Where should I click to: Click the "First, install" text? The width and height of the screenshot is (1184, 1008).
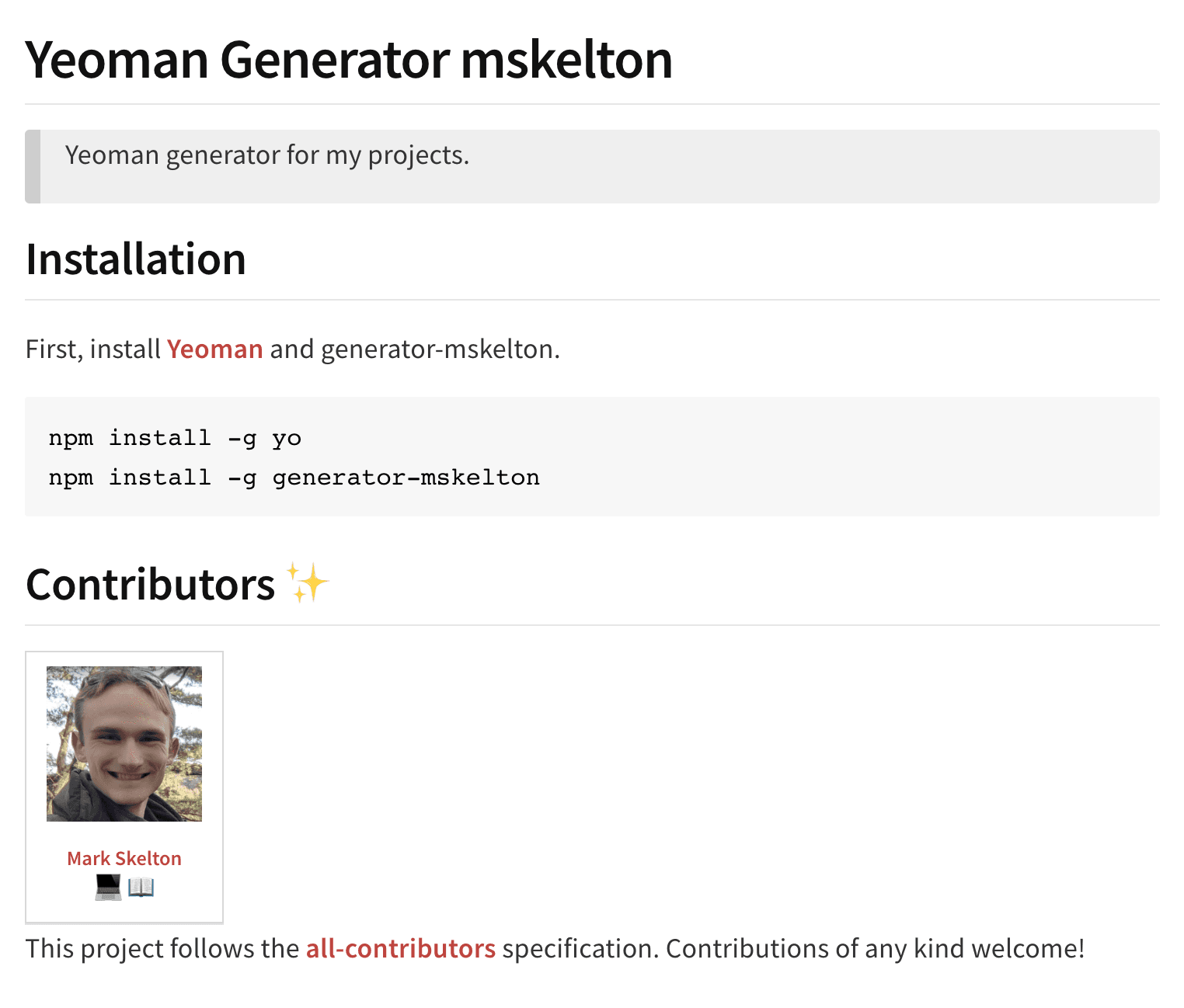[x=92, y=349]
